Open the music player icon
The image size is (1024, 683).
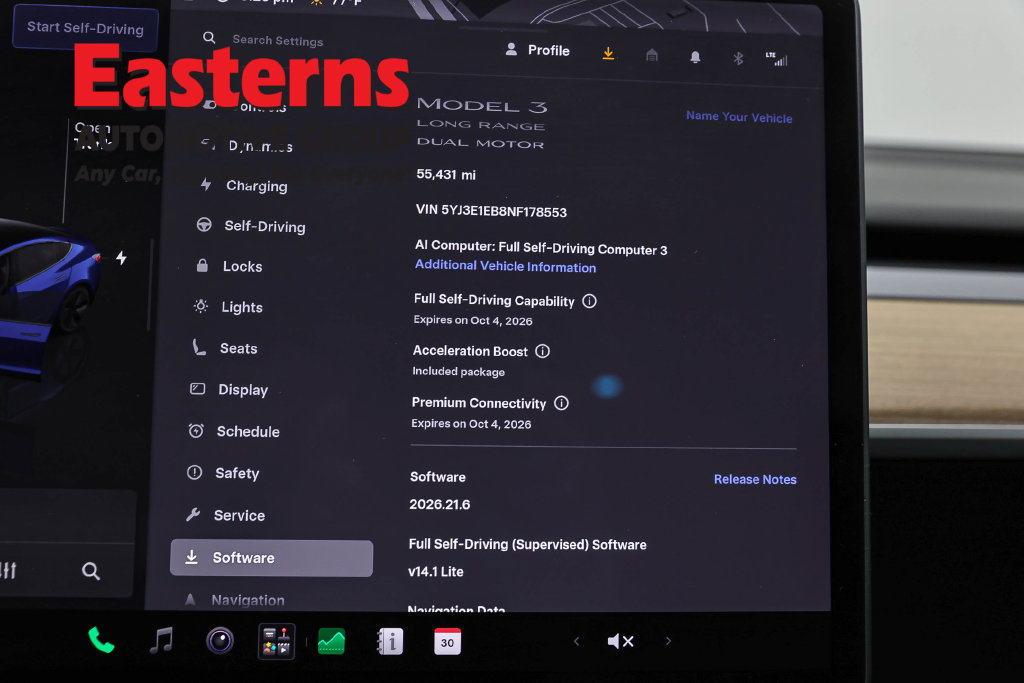[161, 641]
